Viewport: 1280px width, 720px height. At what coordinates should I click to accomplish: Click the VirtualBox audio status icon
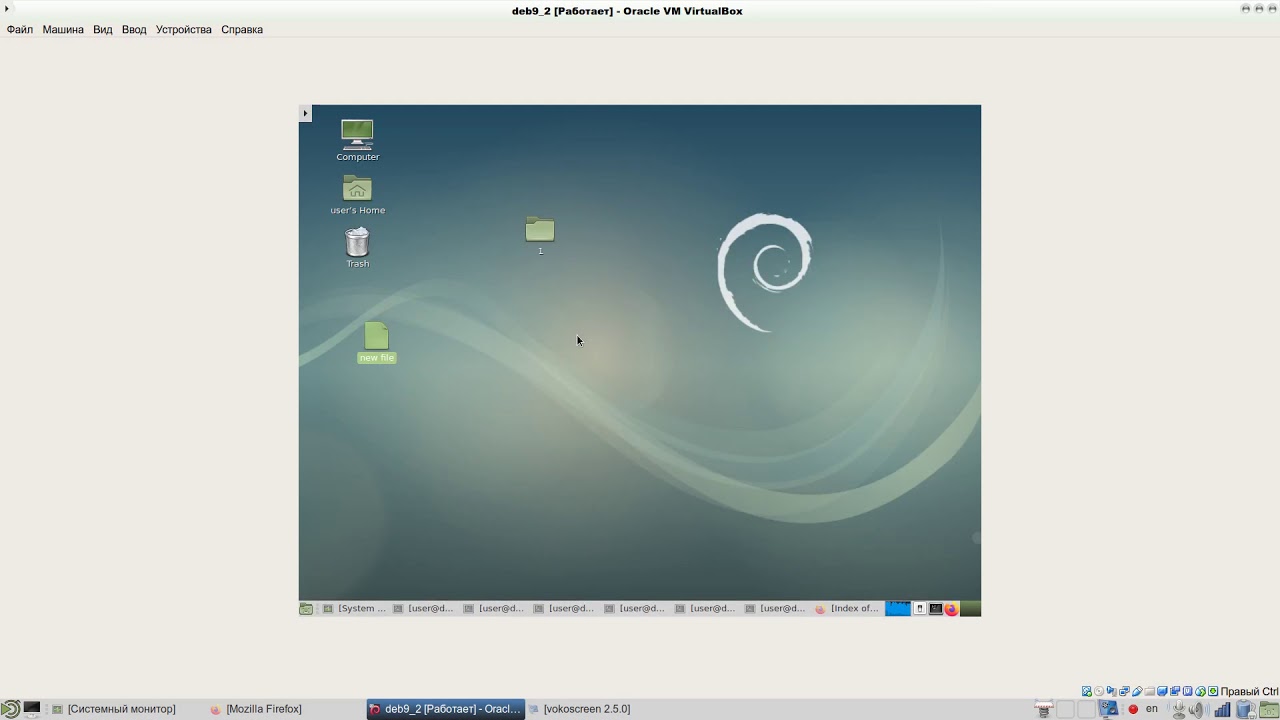pyautogui.click(x=1112, y=691)
